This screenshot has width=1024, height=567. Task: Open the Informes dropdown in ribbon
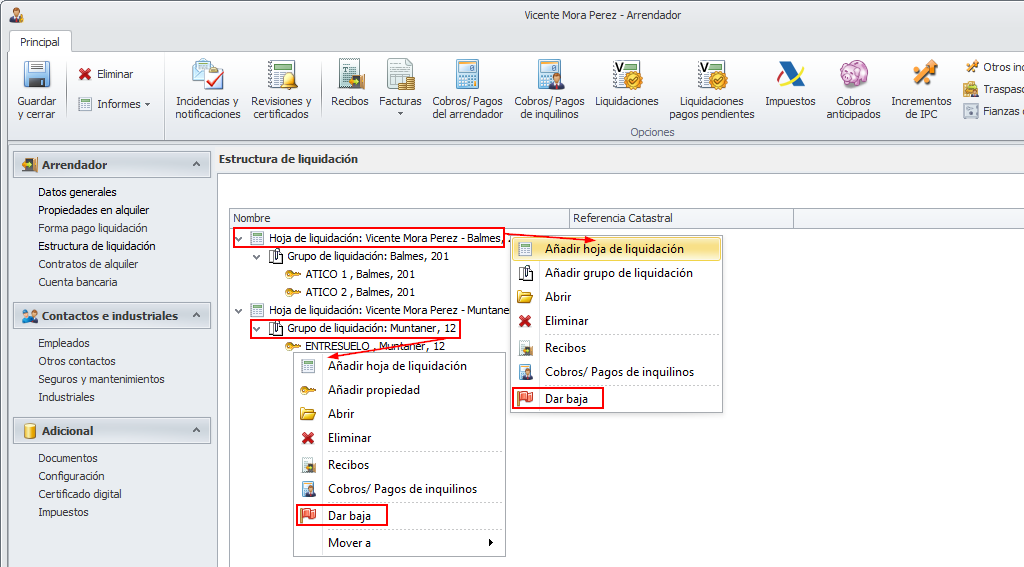tap(114, 104)
